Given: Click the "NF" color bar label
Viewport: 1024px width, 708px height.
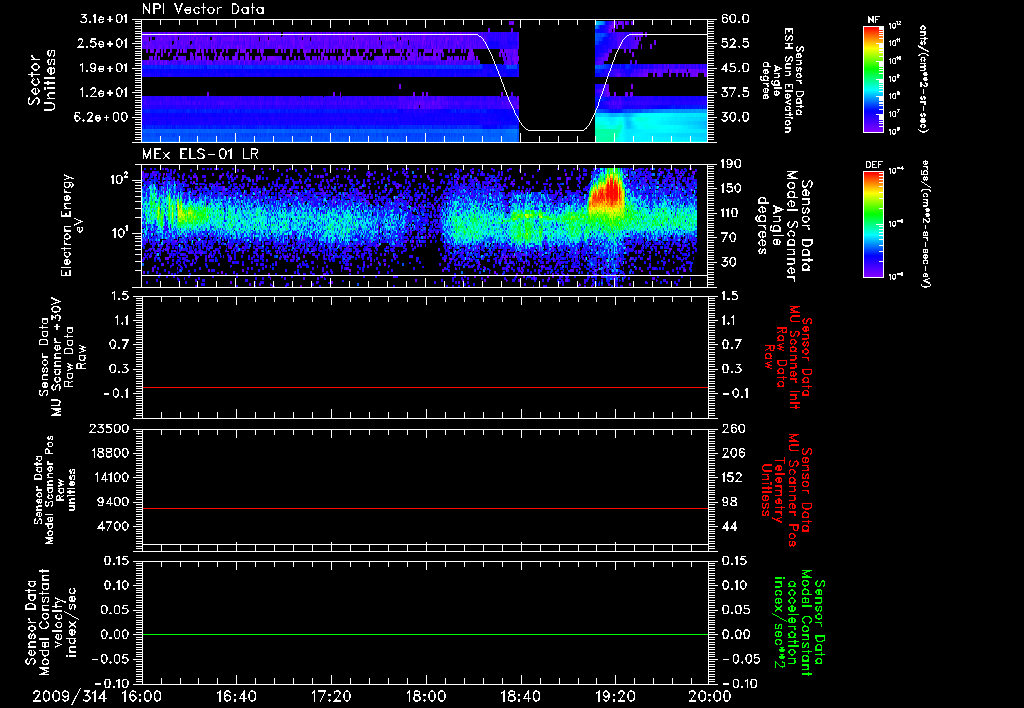Looking at the screenshot, I should click(x=873, y=20).
